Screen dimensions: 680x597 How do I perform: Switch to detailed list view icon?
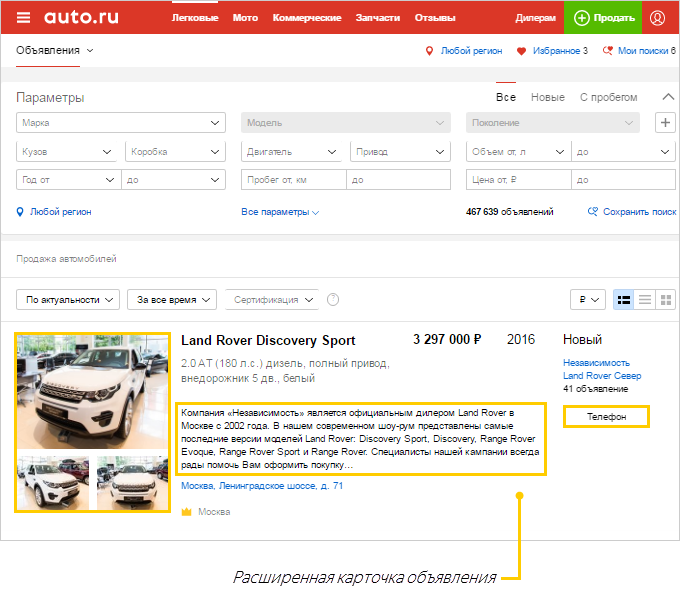tap(623, 299)
